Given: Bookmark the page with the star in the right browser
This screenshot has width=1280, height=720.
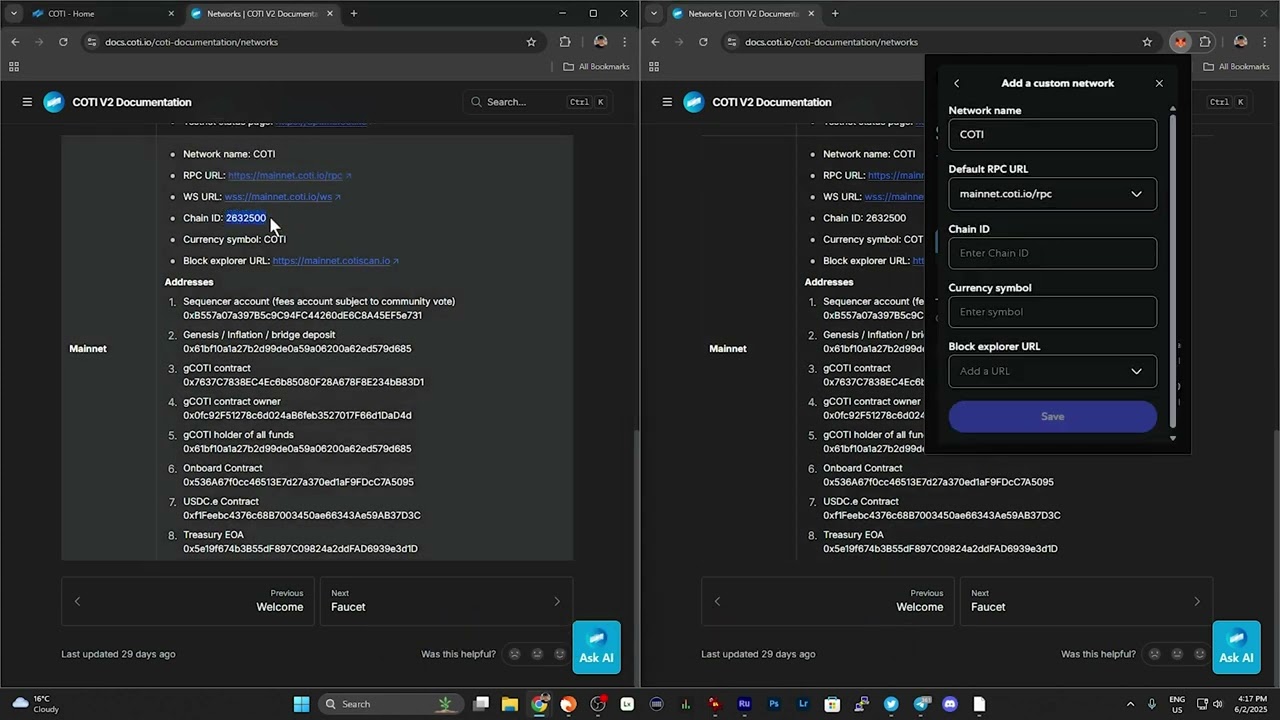Looking at the screenshot, I should pyautogui.click(x=1147, y=42).
